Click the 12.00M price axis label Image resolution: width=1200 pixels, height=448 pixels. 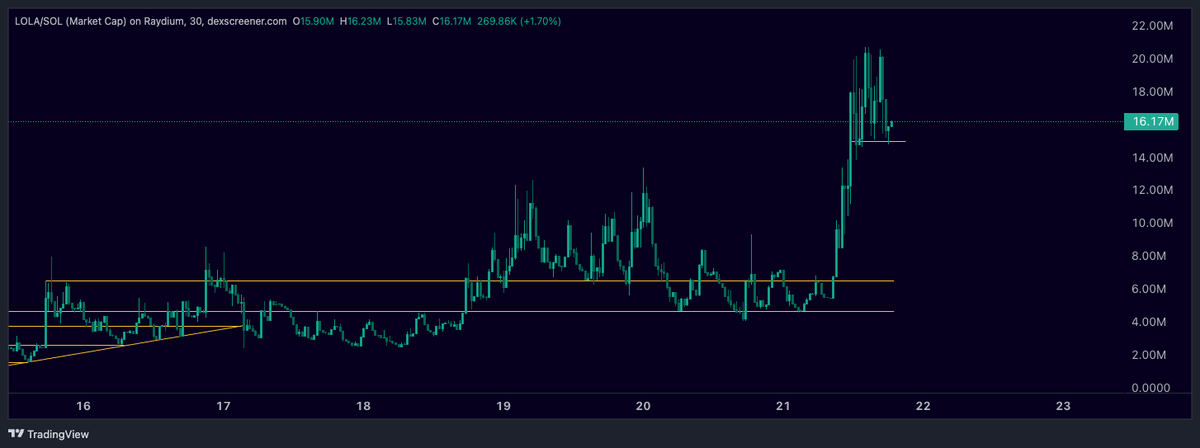click(x=1151, y=190)
